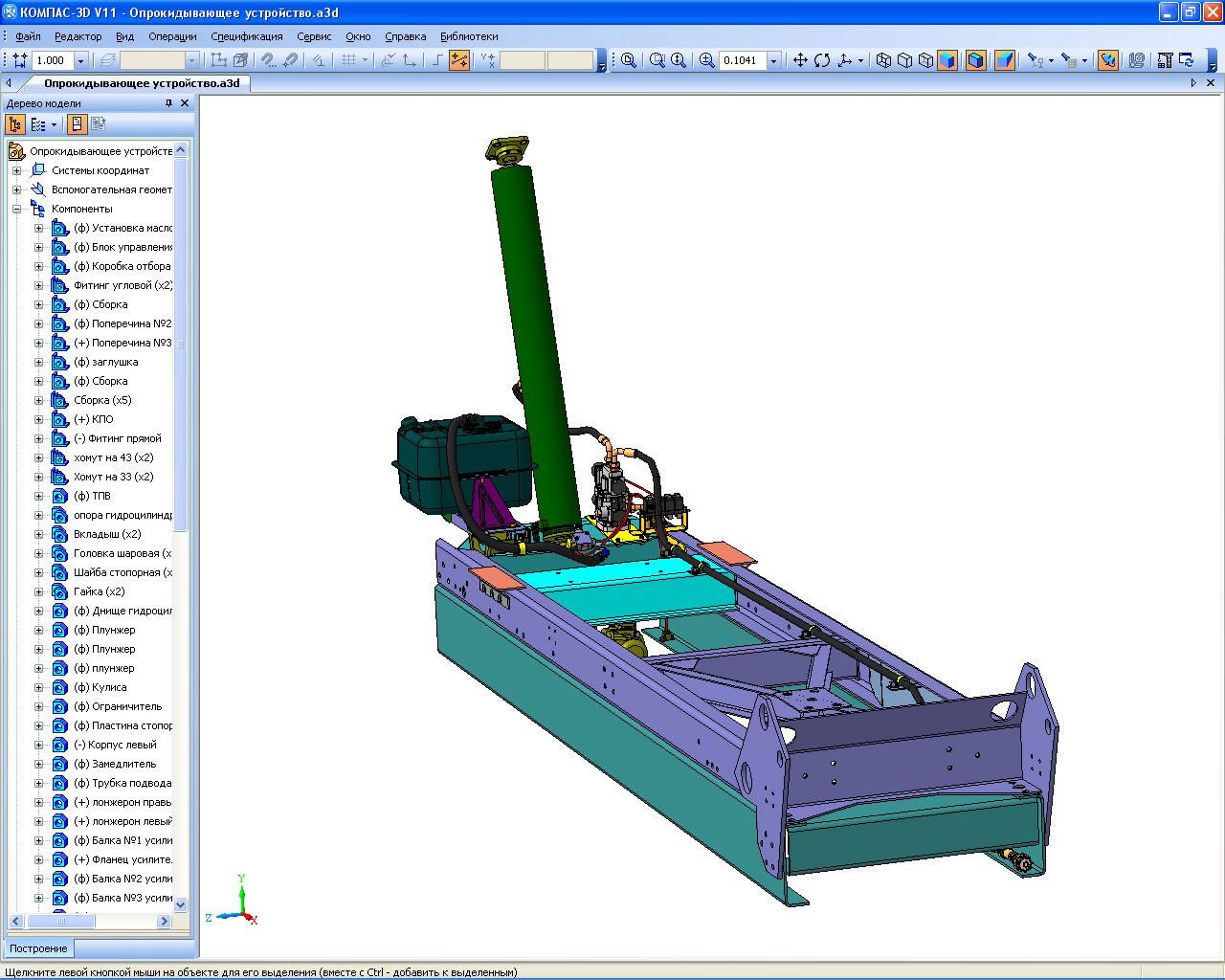Expand the Системы координат tree node

coord(16,170)
